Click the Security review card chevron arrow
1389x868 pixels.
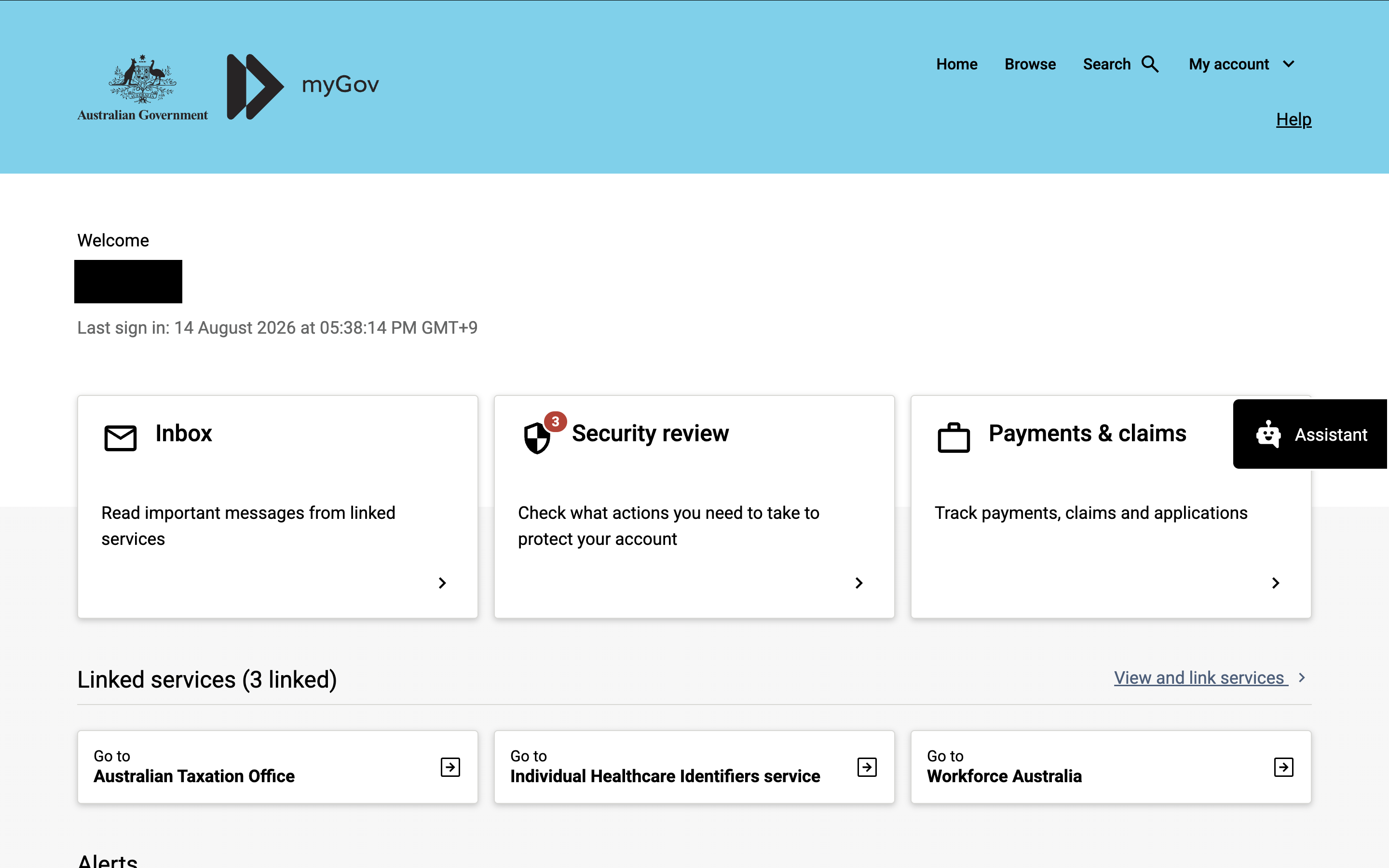click(858, 583)
